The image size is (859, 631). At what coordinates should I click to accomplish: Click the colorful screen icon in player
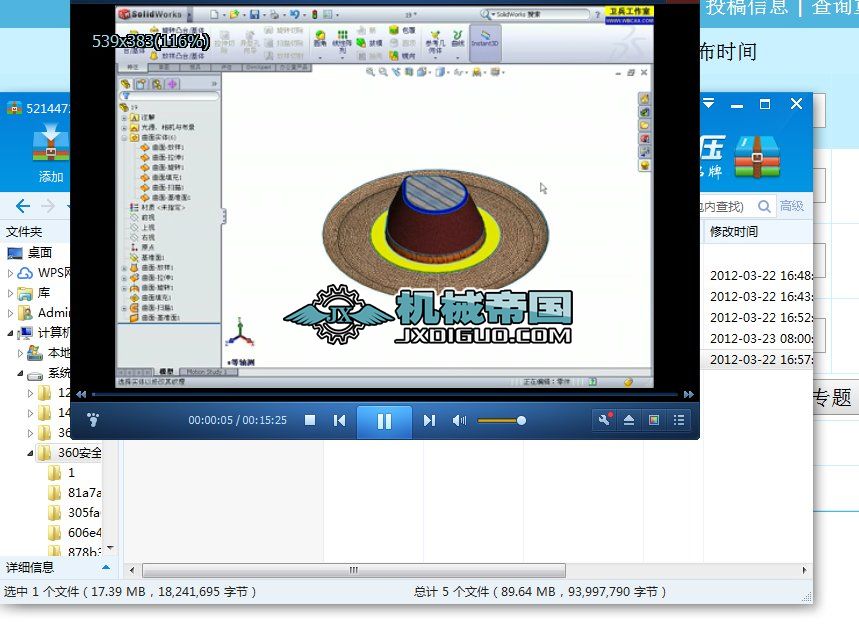(654, 420)
